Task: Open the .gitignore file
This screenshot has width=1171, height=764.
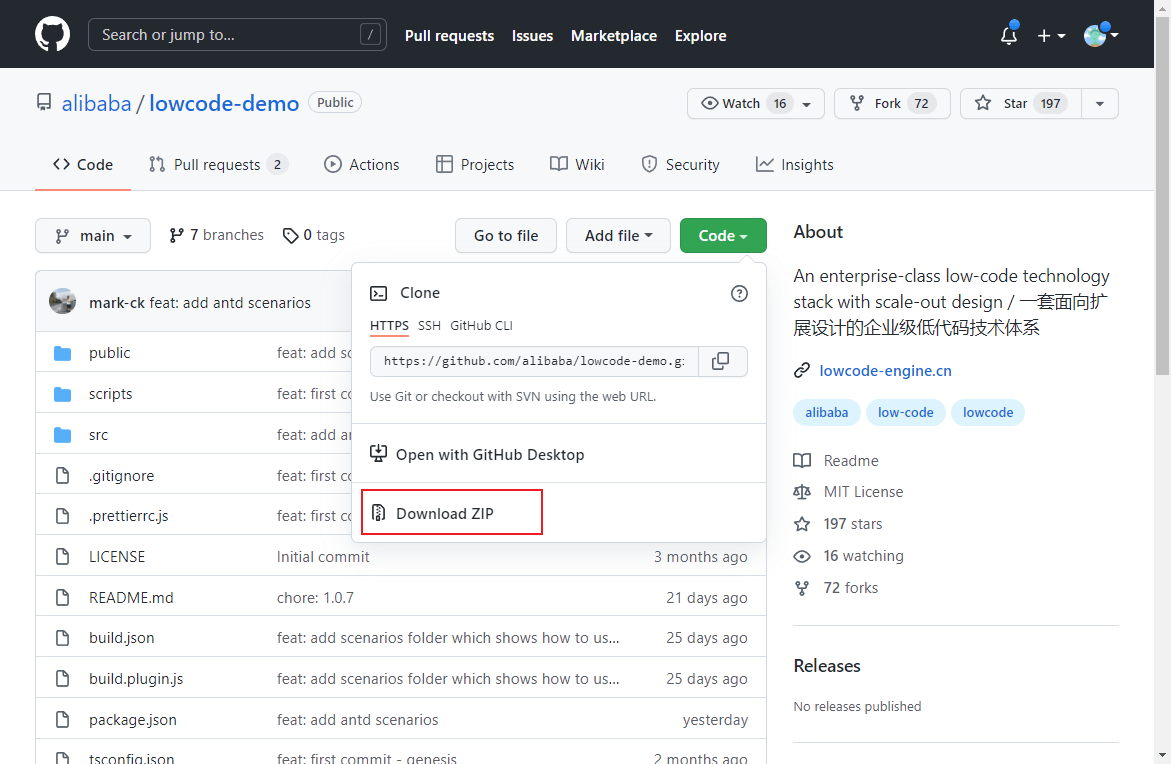Action: tap(121, 476)
